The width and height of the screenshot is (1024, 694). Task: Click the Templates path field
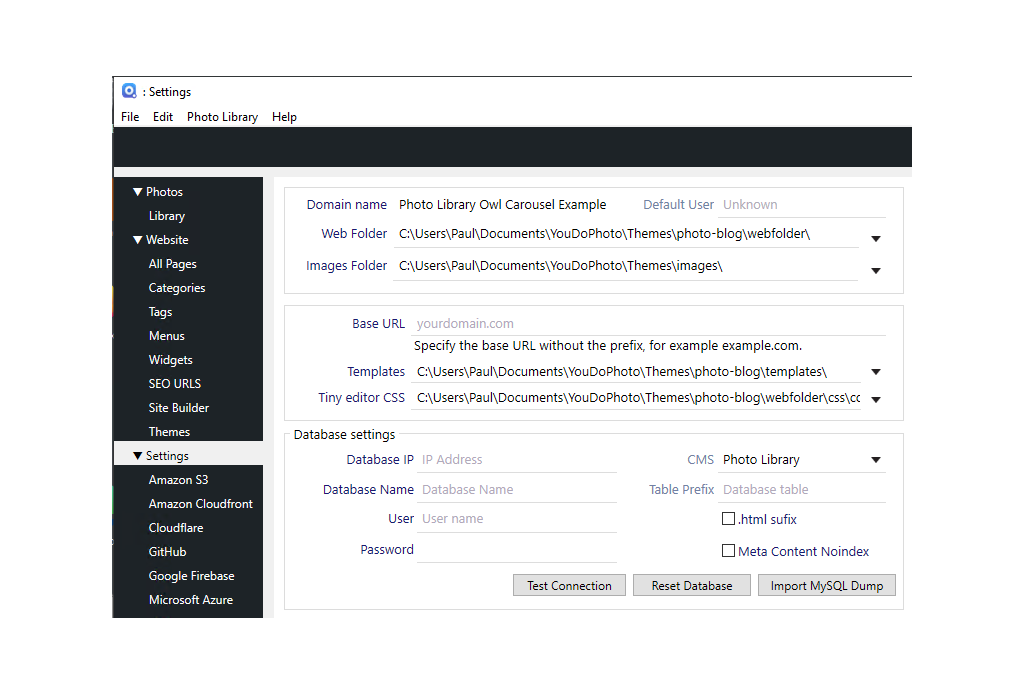click(x=636, y=372)
